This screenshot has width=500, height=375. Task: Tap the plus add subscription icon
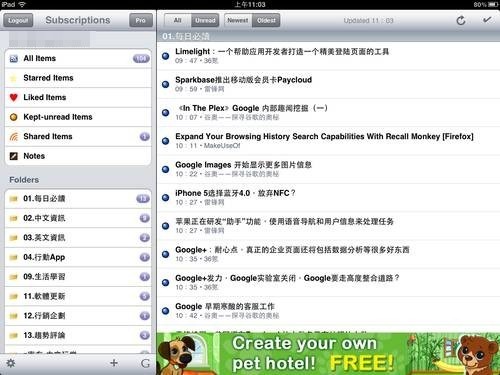pos(114,363)
